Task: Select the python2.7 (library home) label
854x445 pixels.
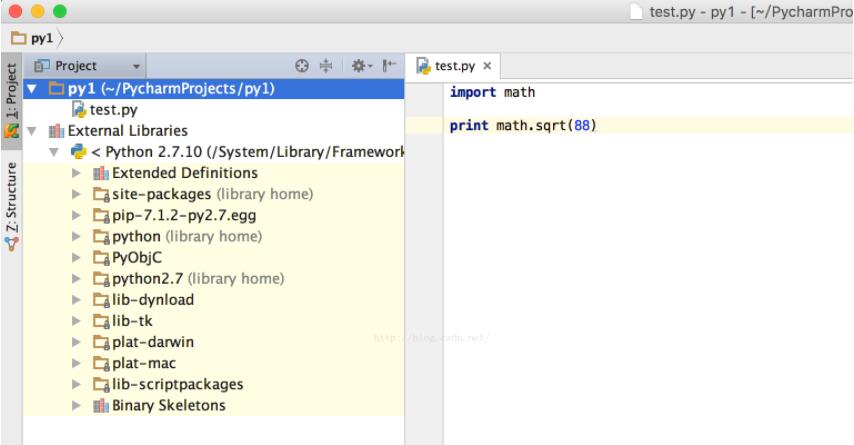Action: point(198,279)
